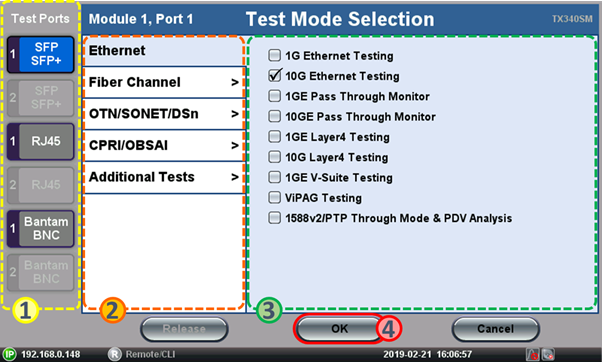Viewport: 602px width, 362px height.
Task: Select the disabled SFP SFP+ port 2
Action: (x=40, y=98)
